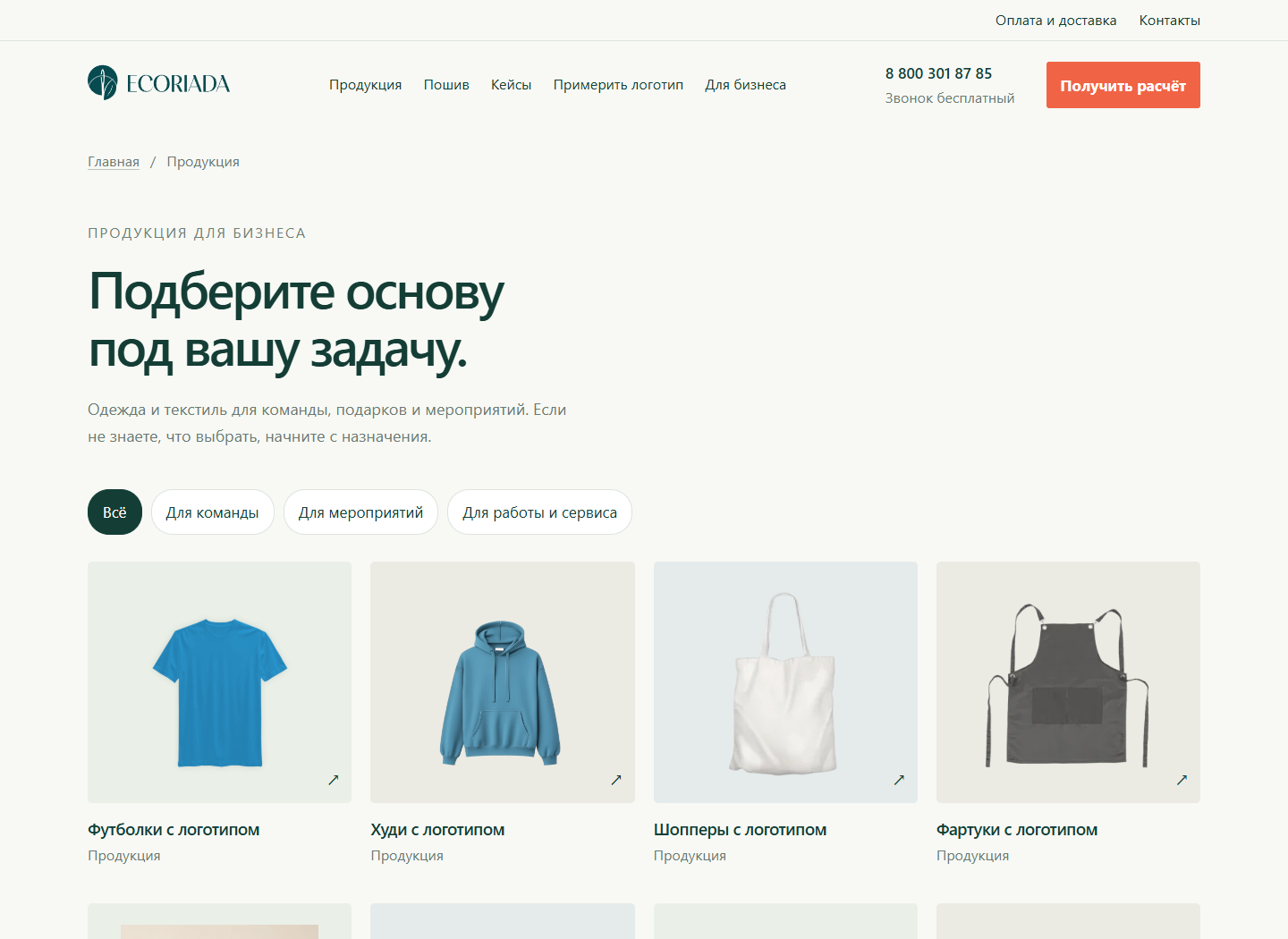Open Худи с логотипом title
This screenshot has height=939, width=1288.
click(x=437, y=830)
